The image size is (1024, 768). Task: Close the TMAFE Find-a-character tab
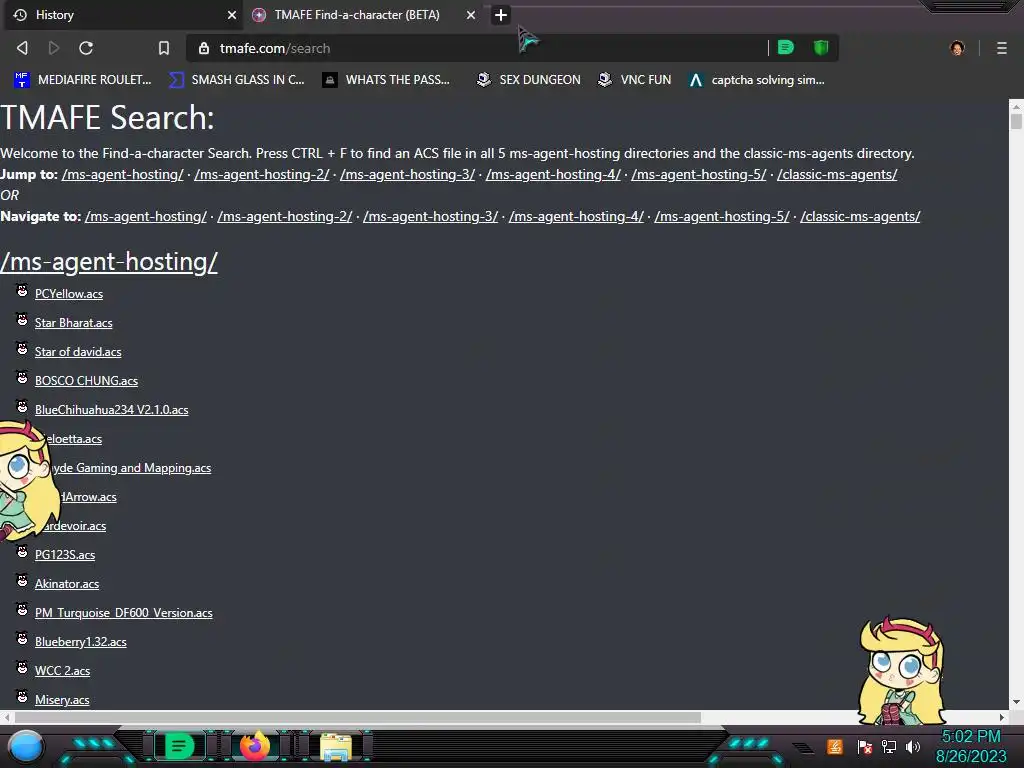click(x=471, y=15)
